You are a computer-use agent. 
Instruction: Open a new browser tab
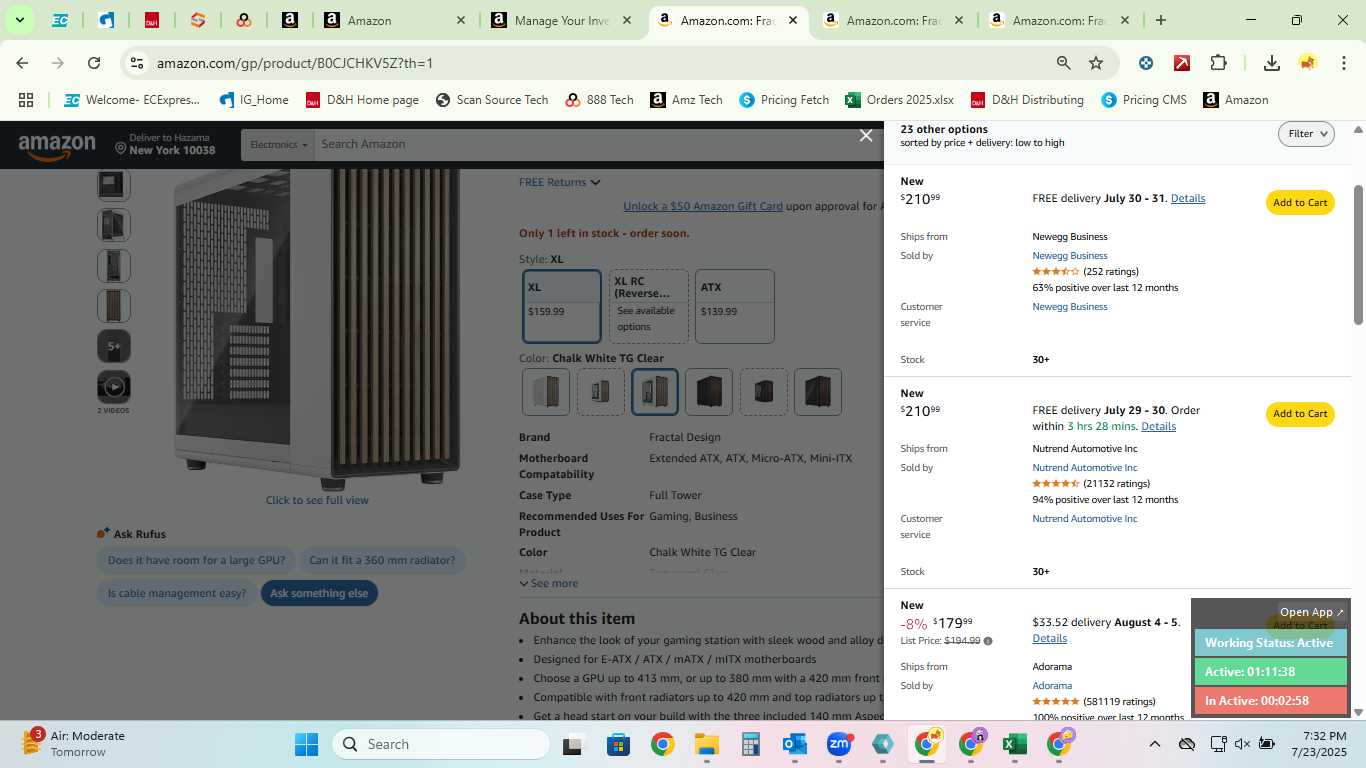pos(1160,20)
